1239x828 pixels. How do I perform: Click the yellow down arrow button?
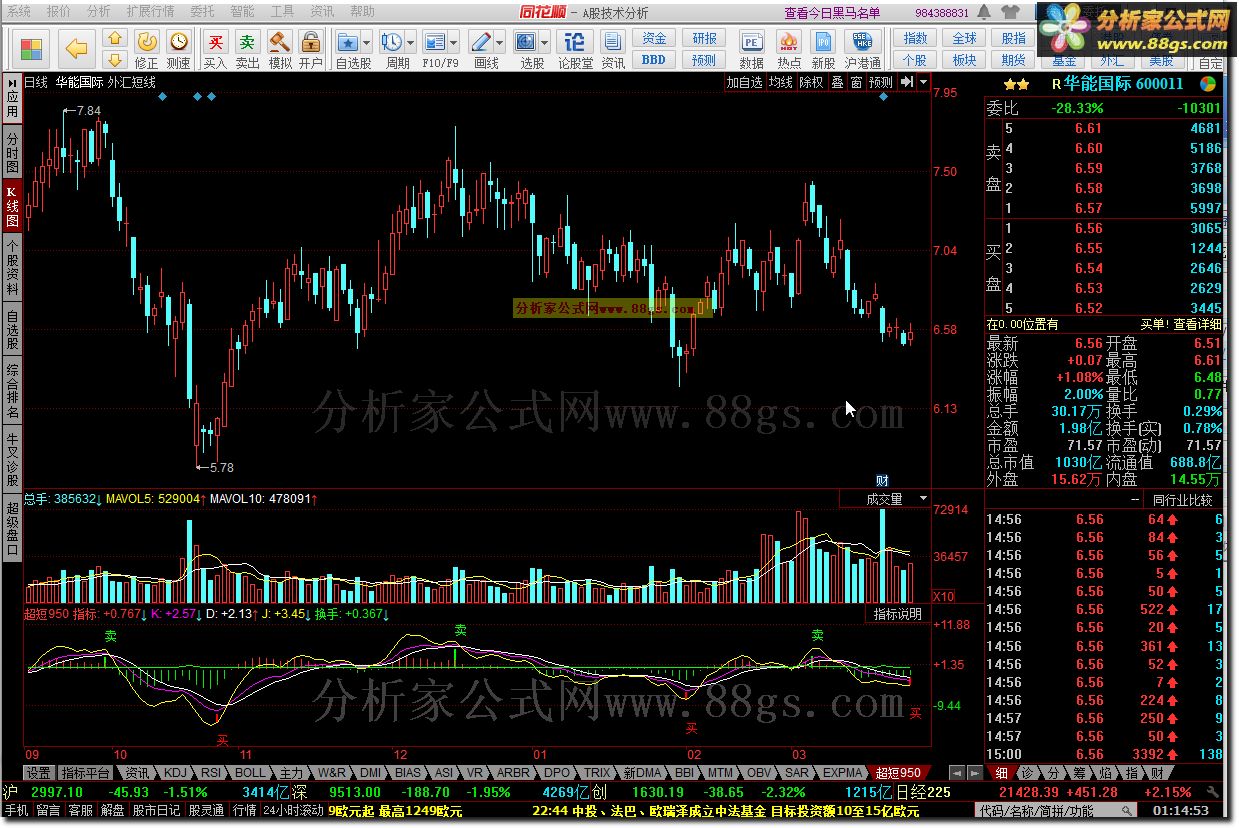coord(116,58)
